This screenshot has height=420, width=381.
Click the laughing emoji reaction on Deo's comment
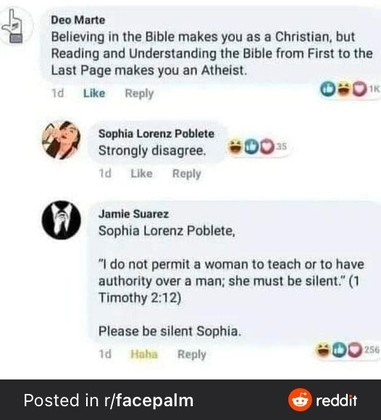point(343,89)
